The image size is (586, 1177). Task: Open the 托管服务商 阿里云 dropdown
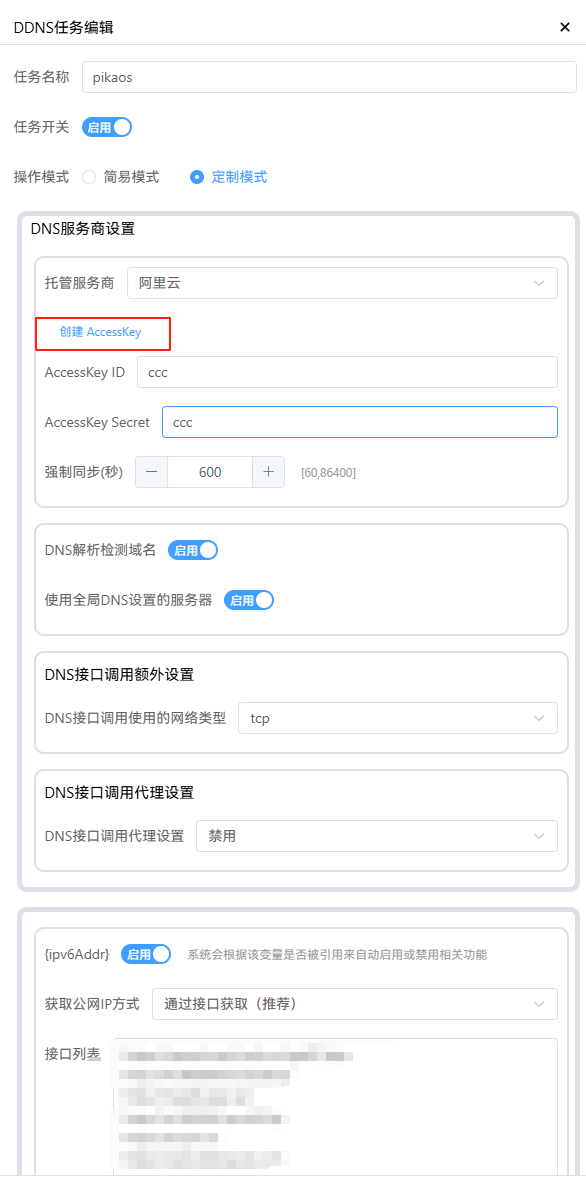coord(342,283)
